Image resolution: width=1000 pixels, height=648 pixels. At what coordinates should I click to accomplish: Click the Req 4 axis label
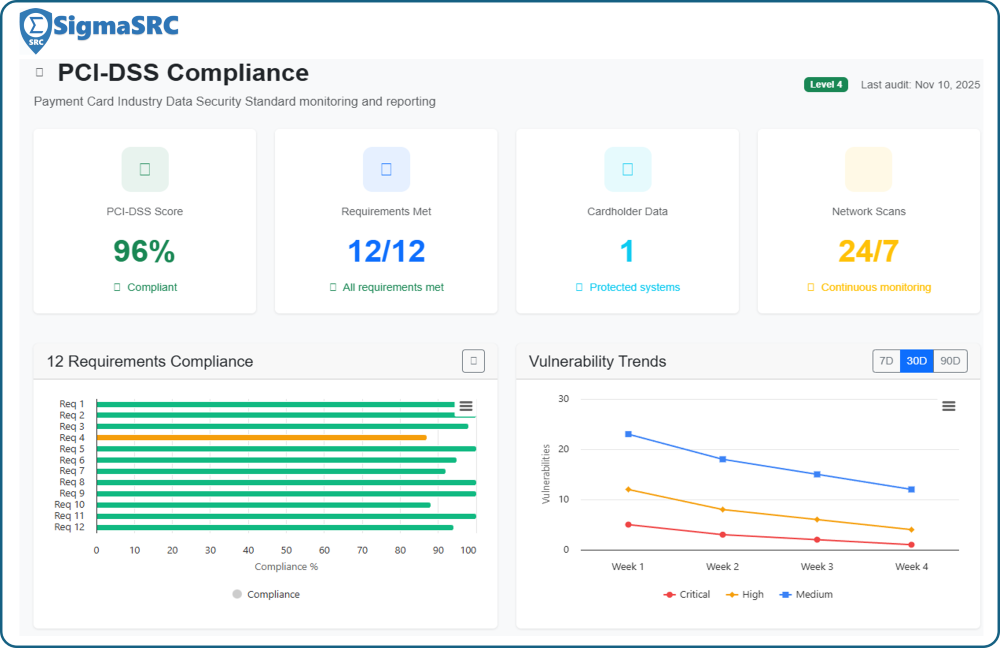coord(71,438)
